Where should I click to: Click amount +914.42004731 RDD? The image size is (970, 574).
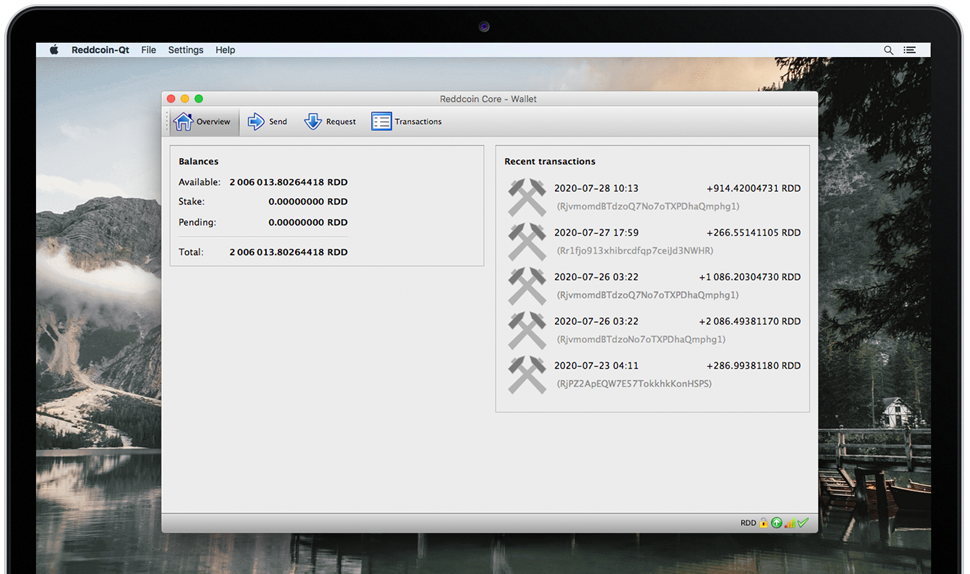753,188
